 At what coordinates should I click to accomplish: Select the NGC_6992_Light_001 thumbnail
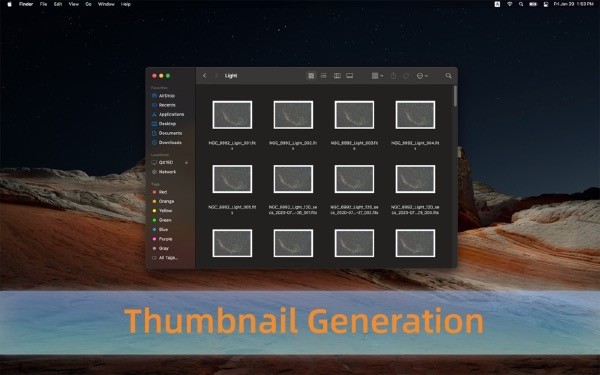(232, 115)
